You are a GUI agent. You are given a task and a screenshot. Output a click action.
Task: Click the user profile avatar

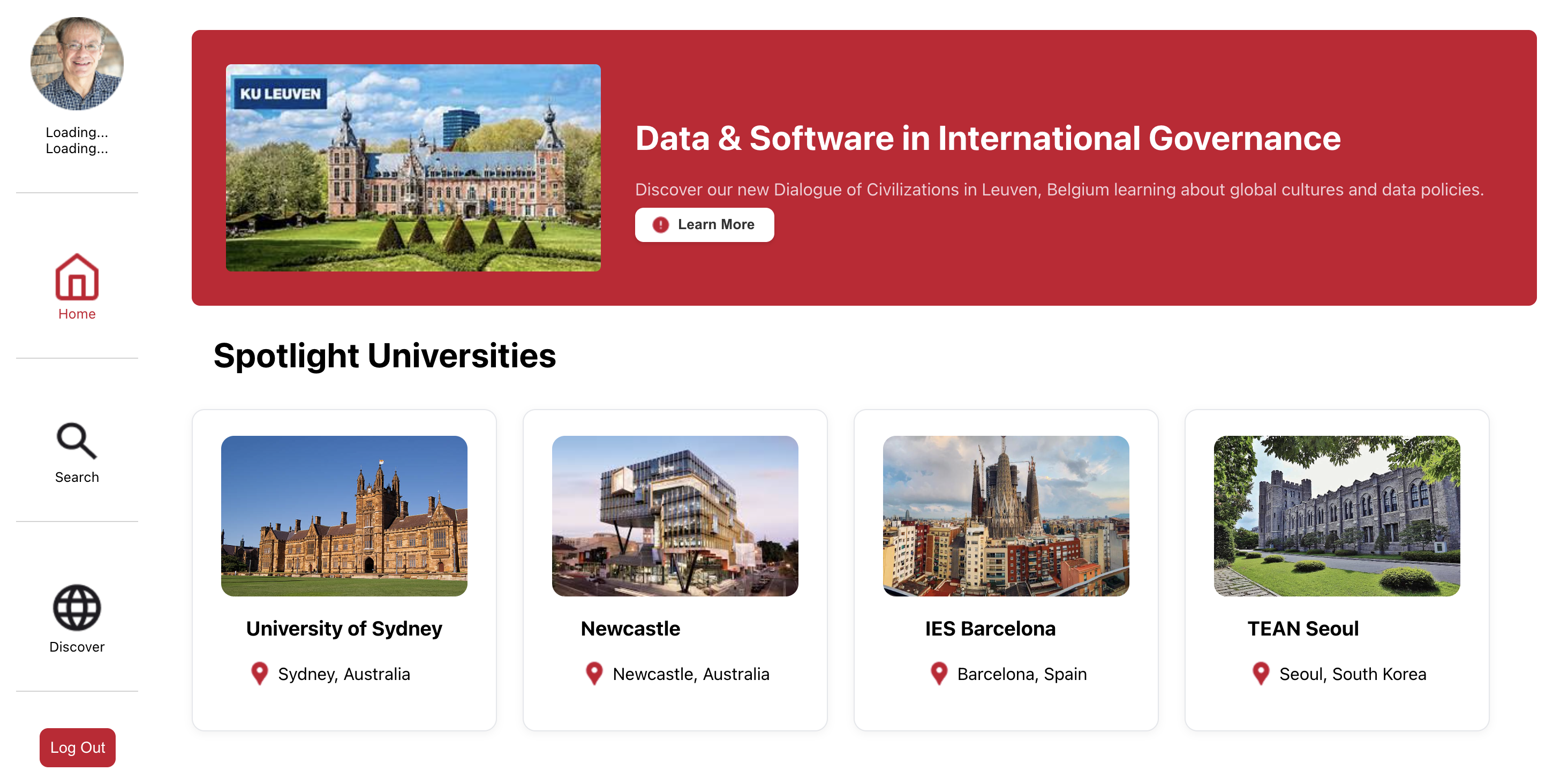[77, 63]
